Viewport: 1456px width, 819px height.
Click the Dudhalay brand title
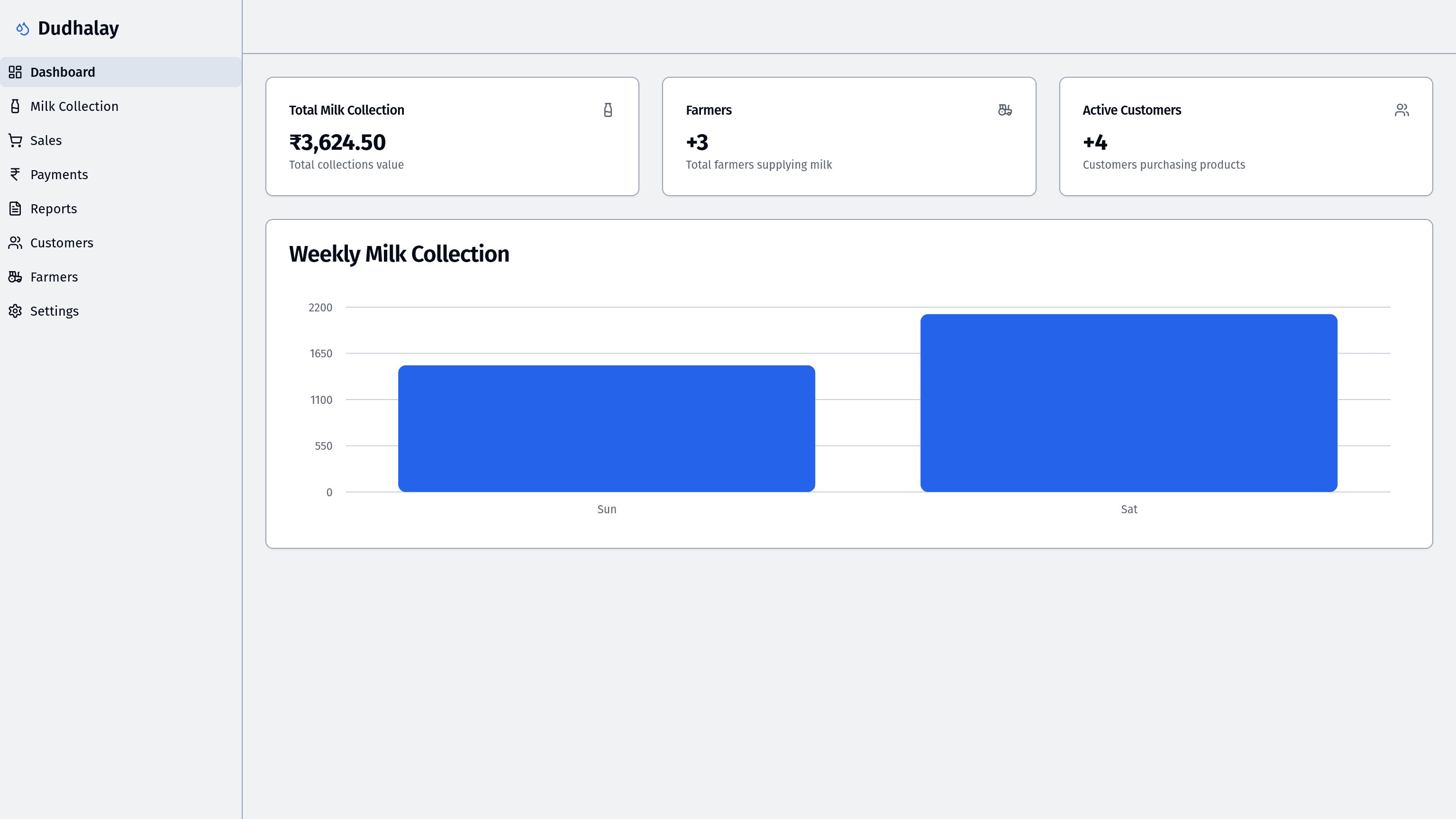click(x=78, y=28)
